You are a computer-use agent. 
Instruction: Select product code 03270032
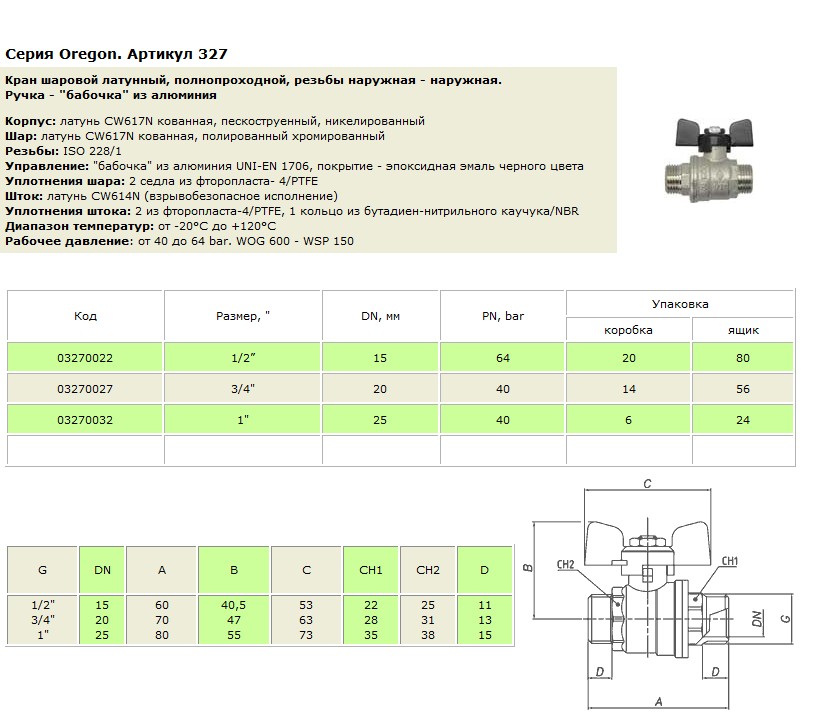point(86,421)
